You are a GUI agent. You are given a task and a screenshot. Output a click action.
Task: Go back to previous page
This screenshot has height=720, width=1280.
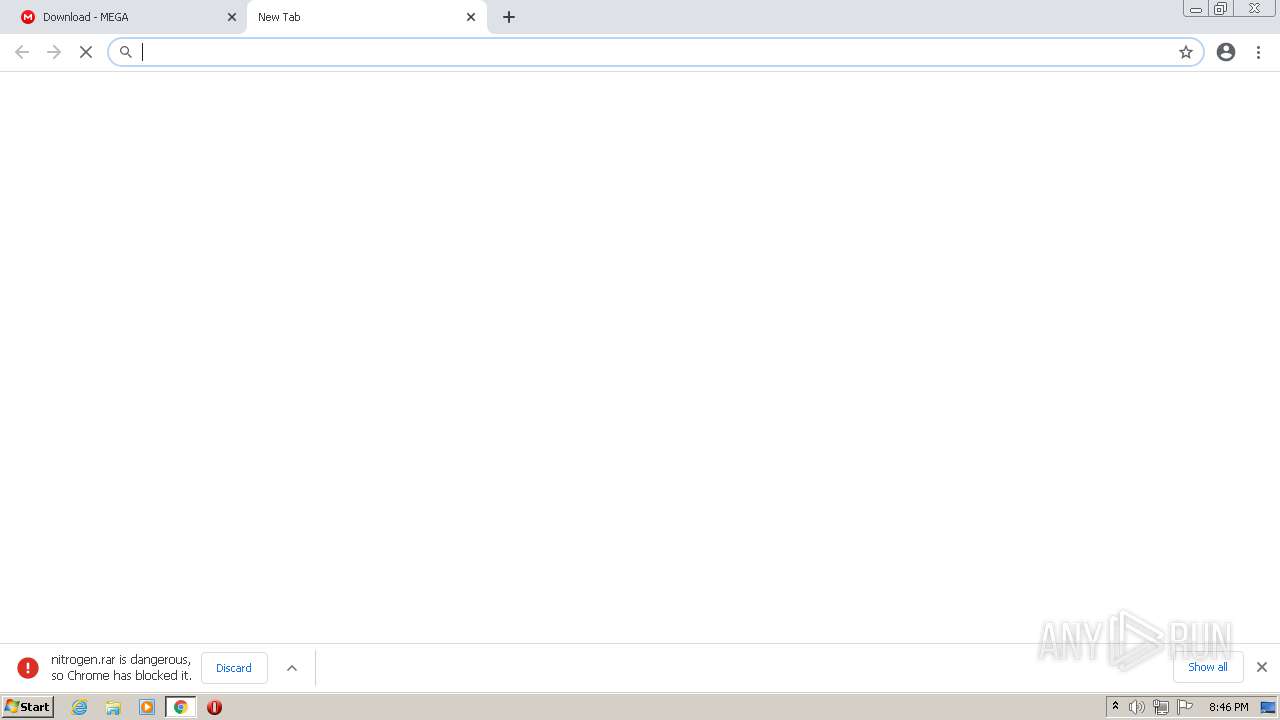(x=22, y=52)
